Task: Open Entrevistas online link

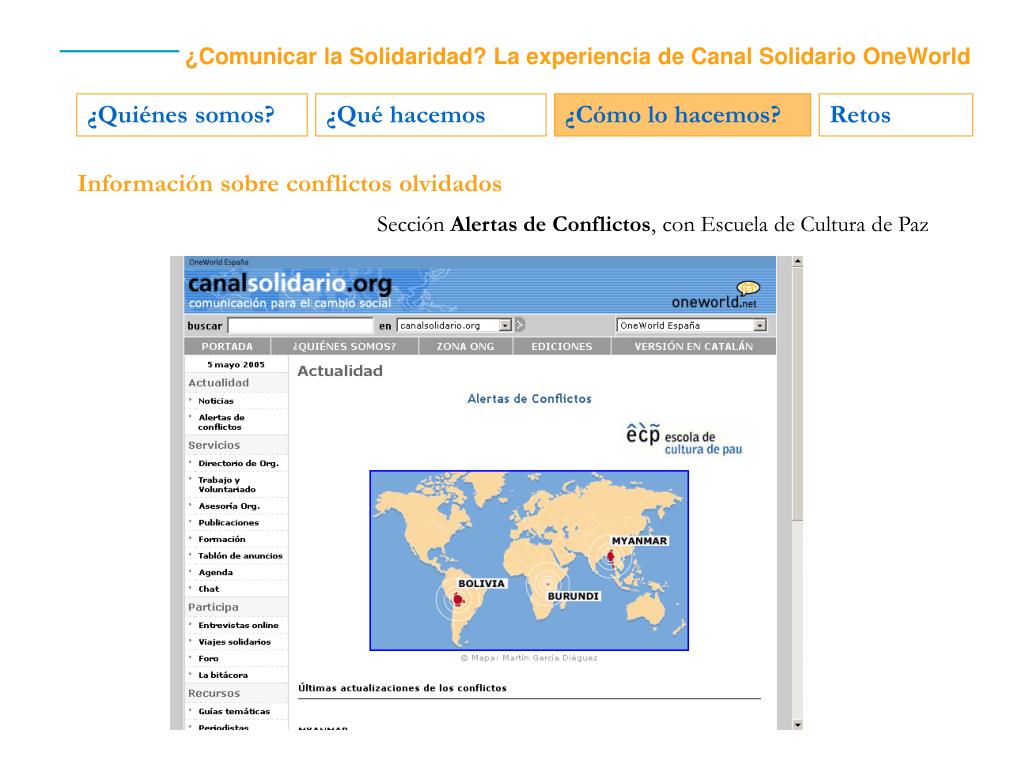Action: coord(238,626)
